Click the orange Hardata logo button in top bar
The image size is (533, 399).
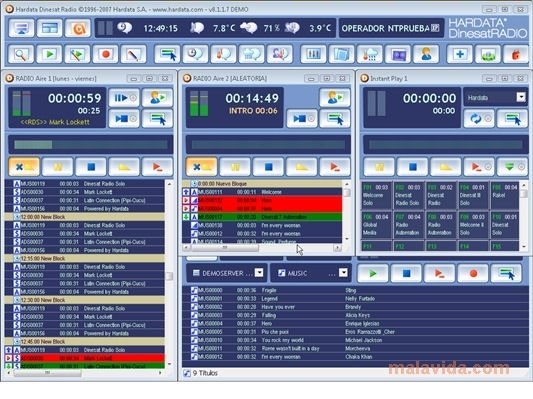tap(78, 28)
